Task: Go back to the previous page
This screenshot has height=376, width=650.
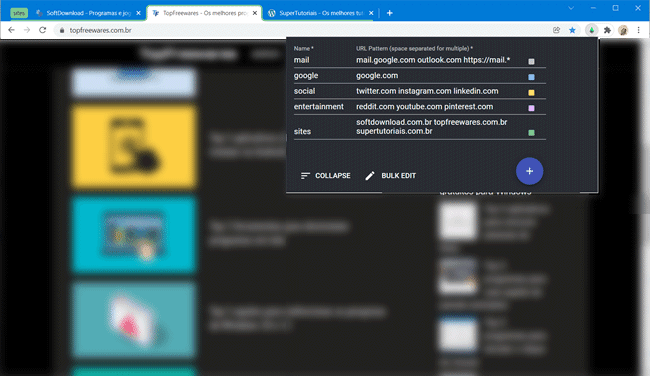Action: (11, 30)
